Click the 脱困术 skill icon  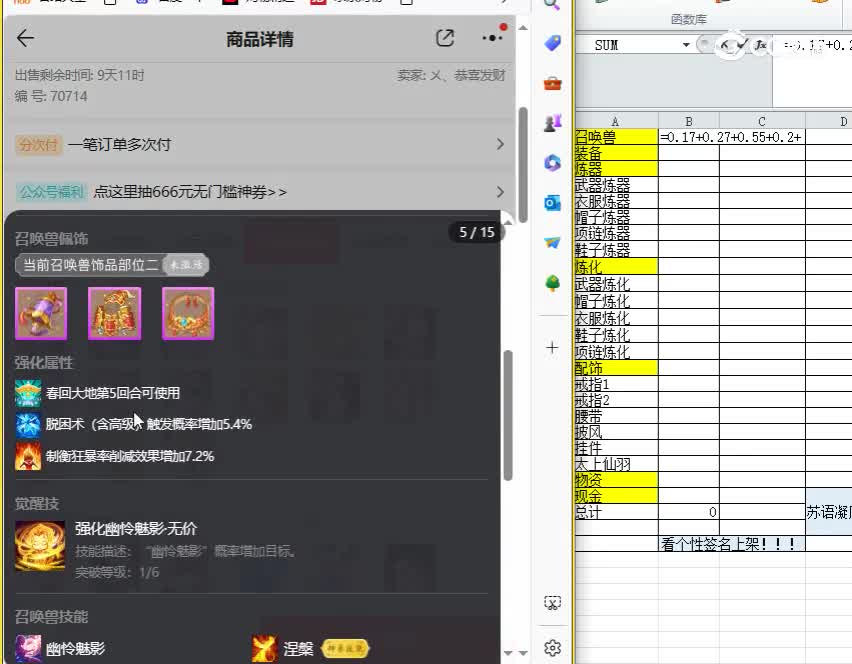point(27,423)
